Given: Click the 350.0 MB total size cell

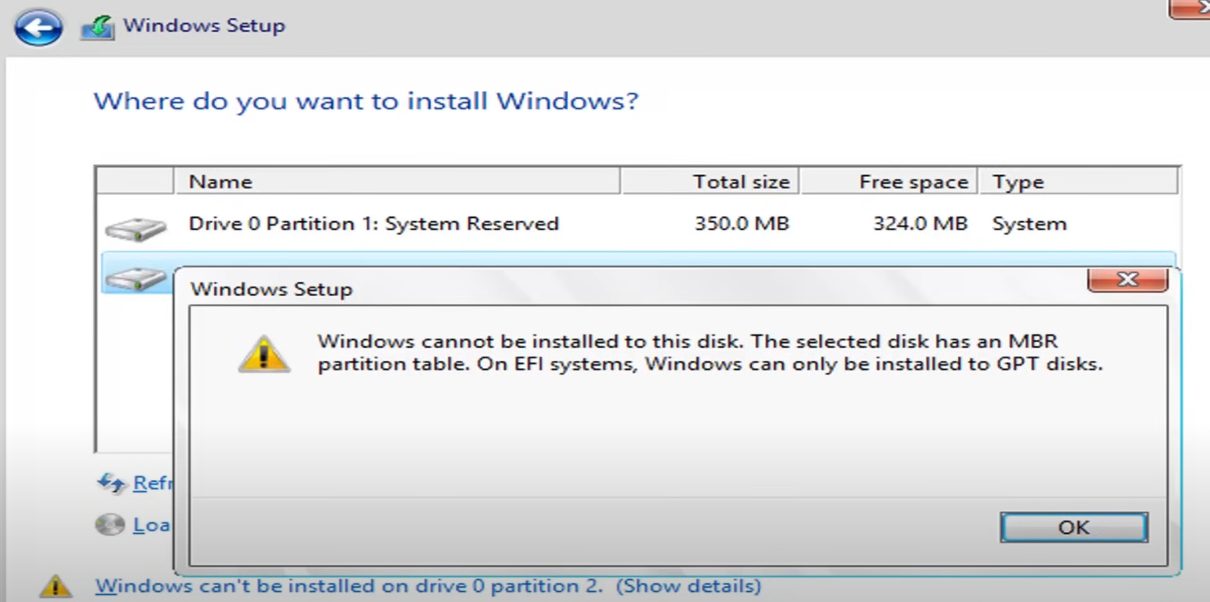Looking at the screenshot, I should coord(742,224).
